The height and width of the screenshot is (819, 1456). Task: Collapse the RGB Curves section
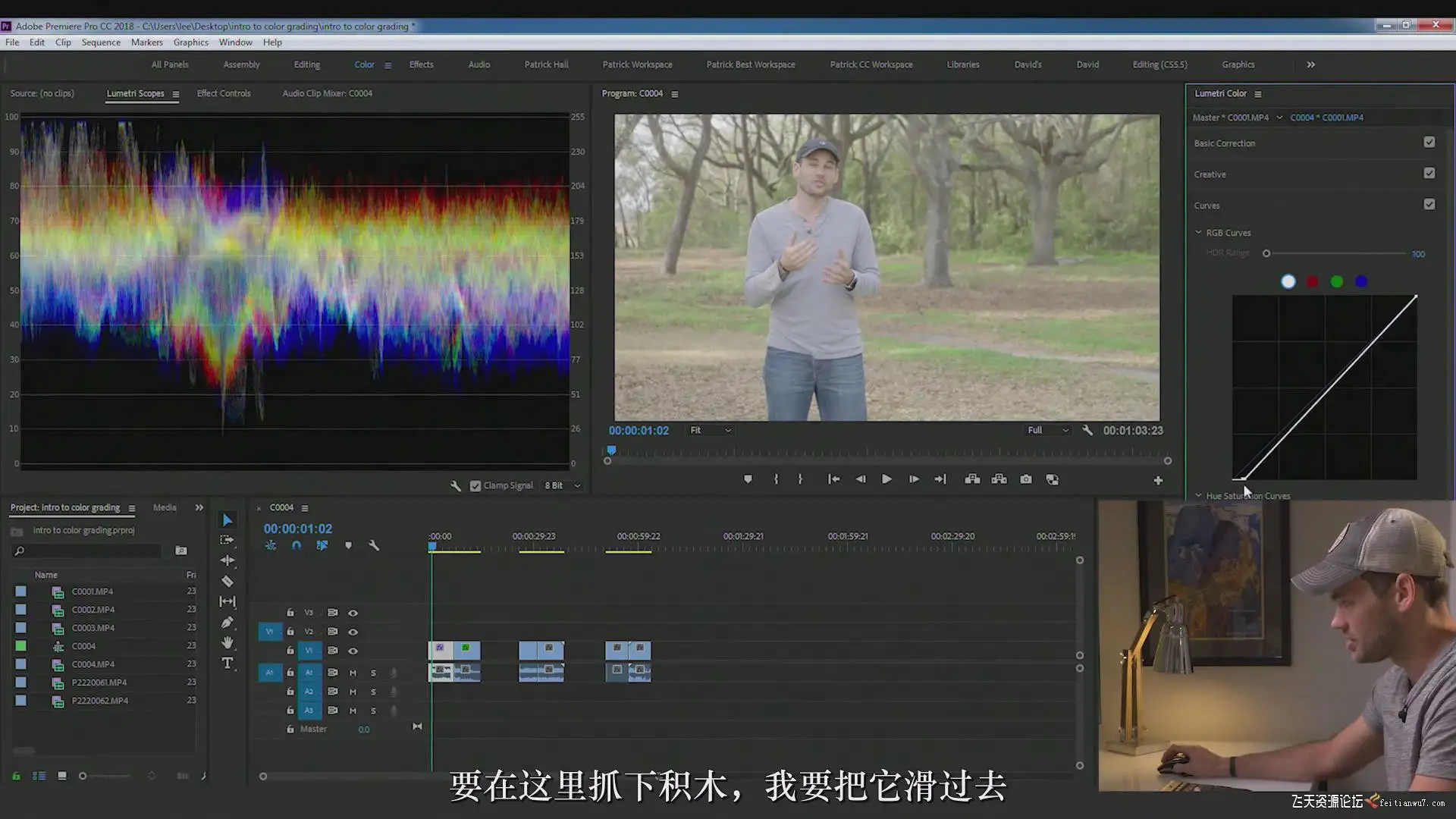tap(1198, 233)
